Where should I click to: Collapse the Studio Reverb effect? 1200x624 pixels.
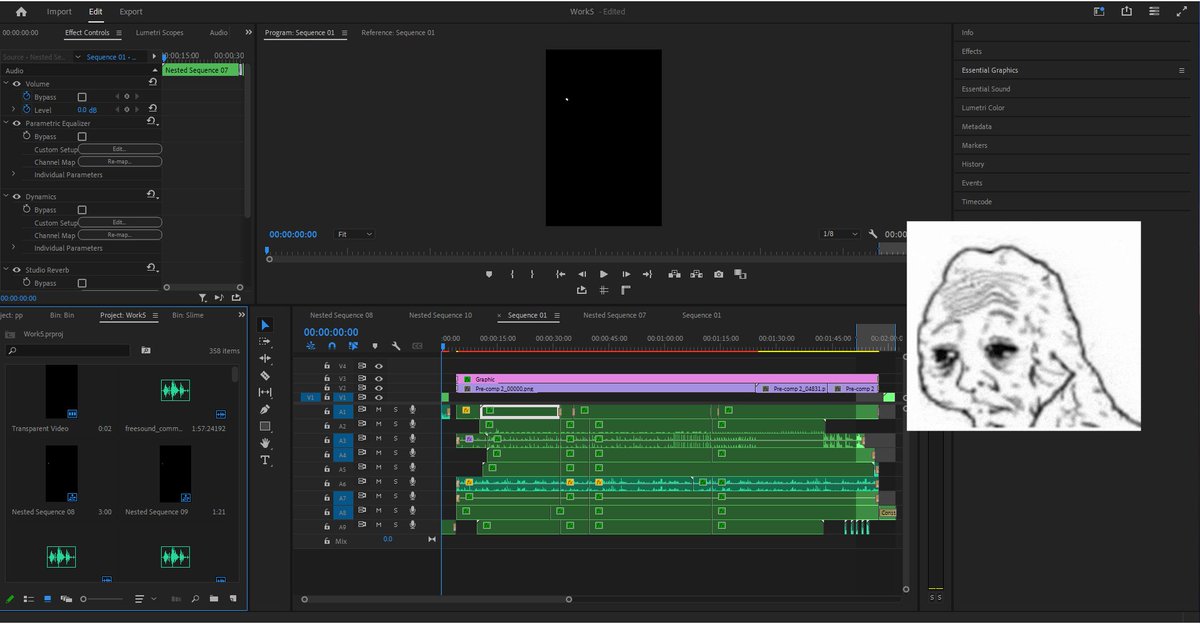pos(6,270)
